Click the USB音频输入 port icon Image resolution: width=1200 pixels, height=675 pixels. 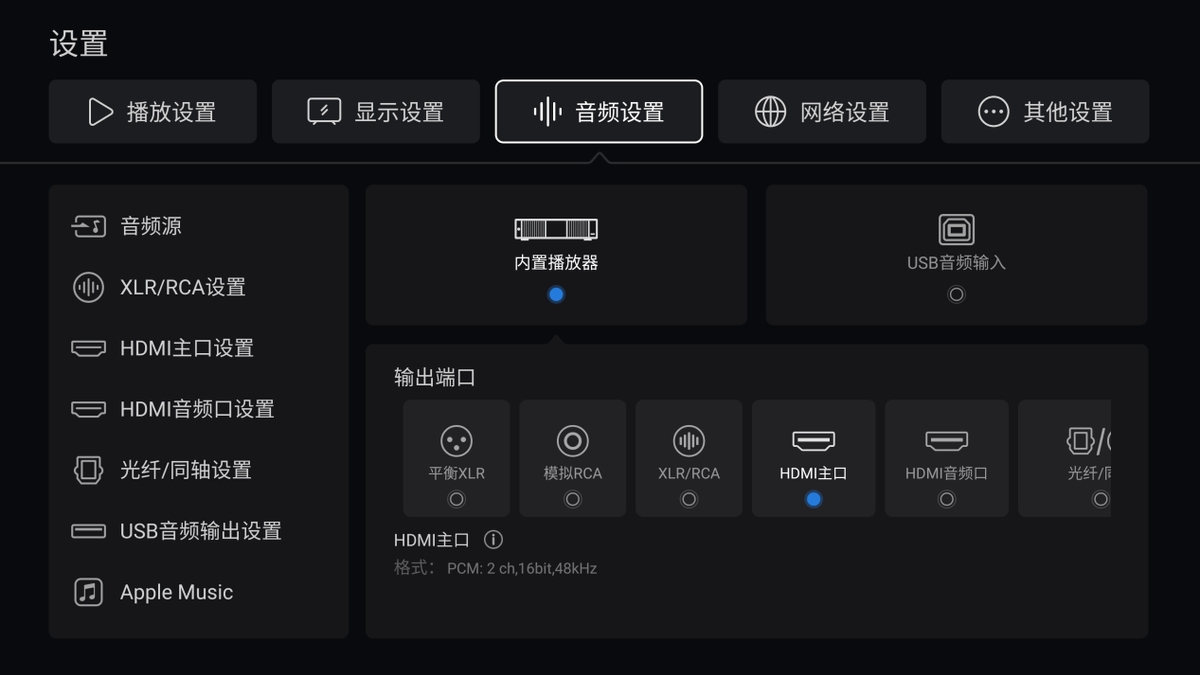click(956, 230)
